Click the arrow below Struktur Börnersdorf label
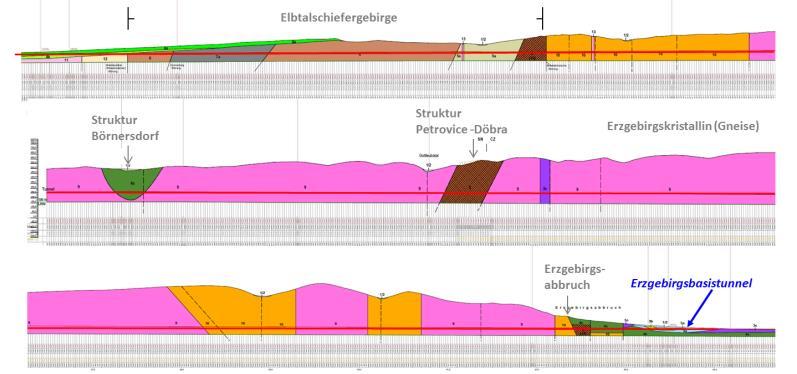This screenshot has width=797, height=374. click(x=128, y=154)
